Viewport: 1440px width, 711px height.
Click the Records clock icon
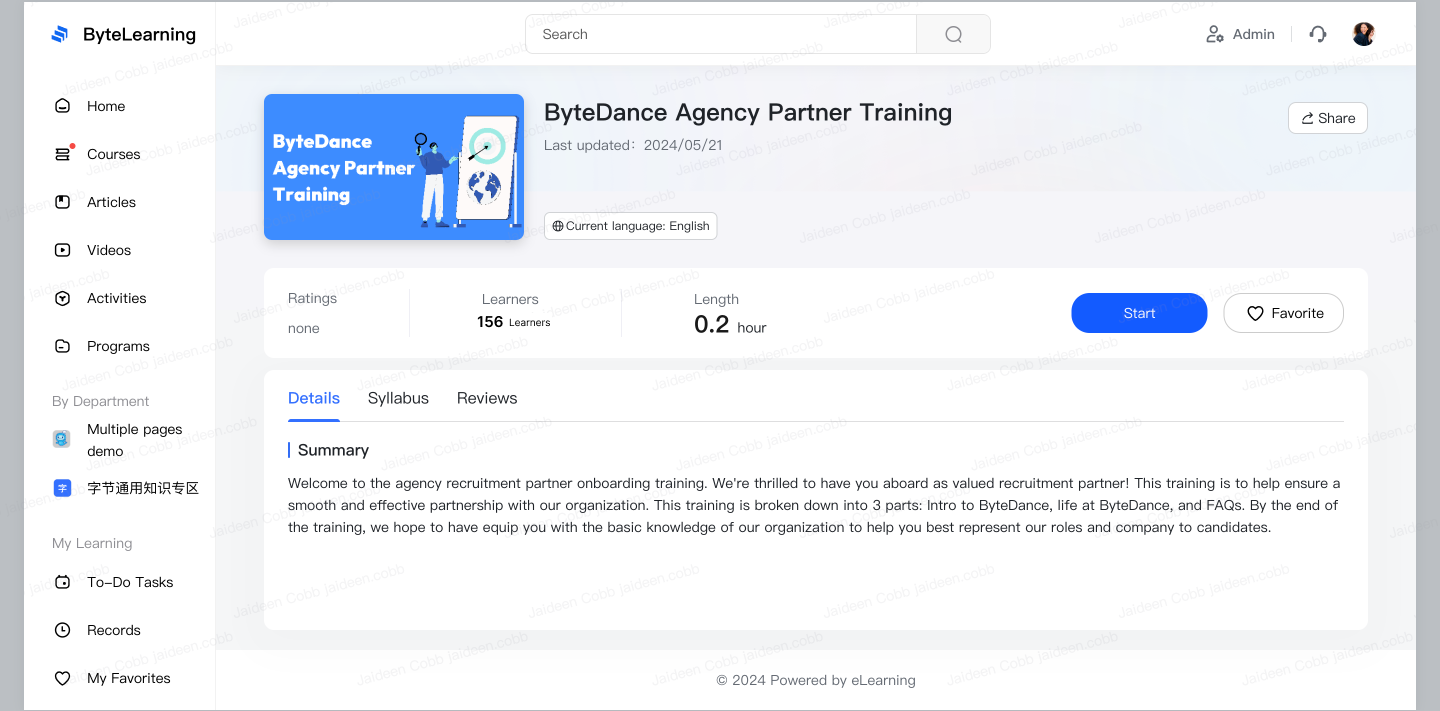coord(62,630)
